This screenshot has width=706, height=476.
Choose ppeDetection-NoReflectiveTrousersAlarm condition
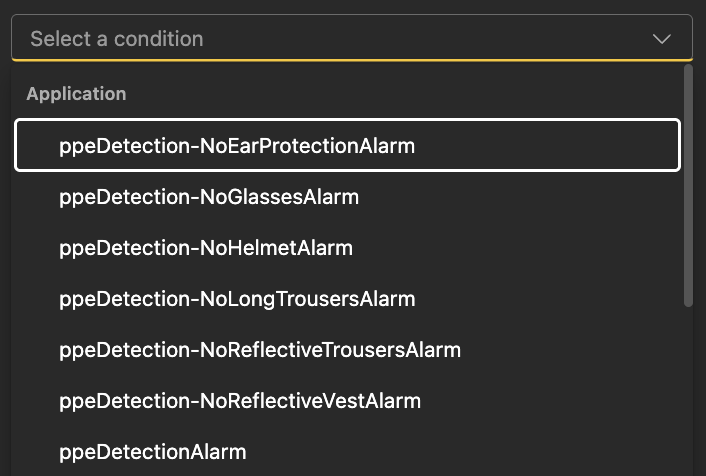pos(260,350)
